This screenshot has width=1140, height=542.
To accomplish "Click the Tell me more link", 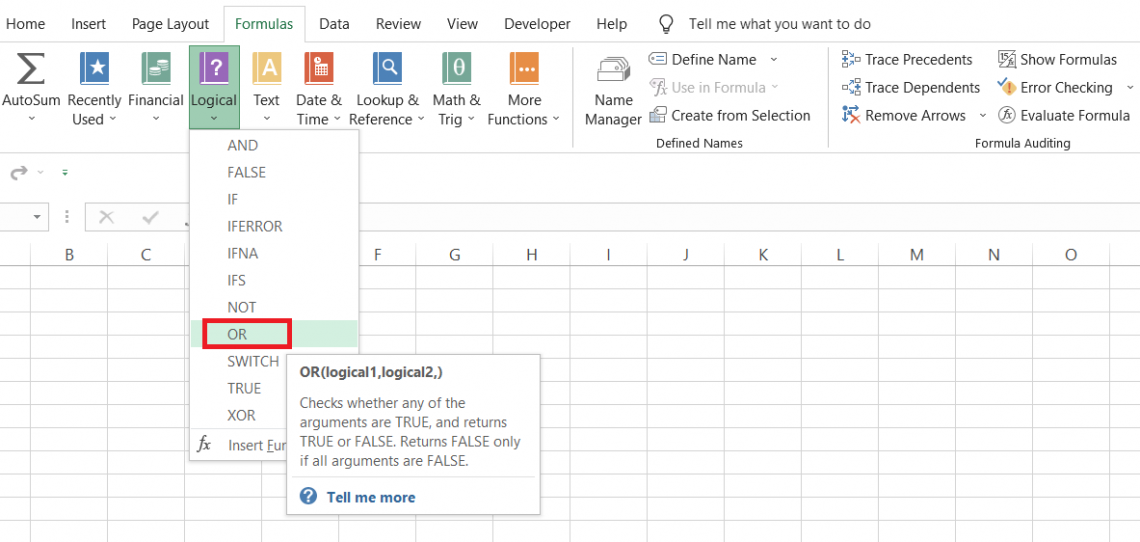I will click(370, 497).
